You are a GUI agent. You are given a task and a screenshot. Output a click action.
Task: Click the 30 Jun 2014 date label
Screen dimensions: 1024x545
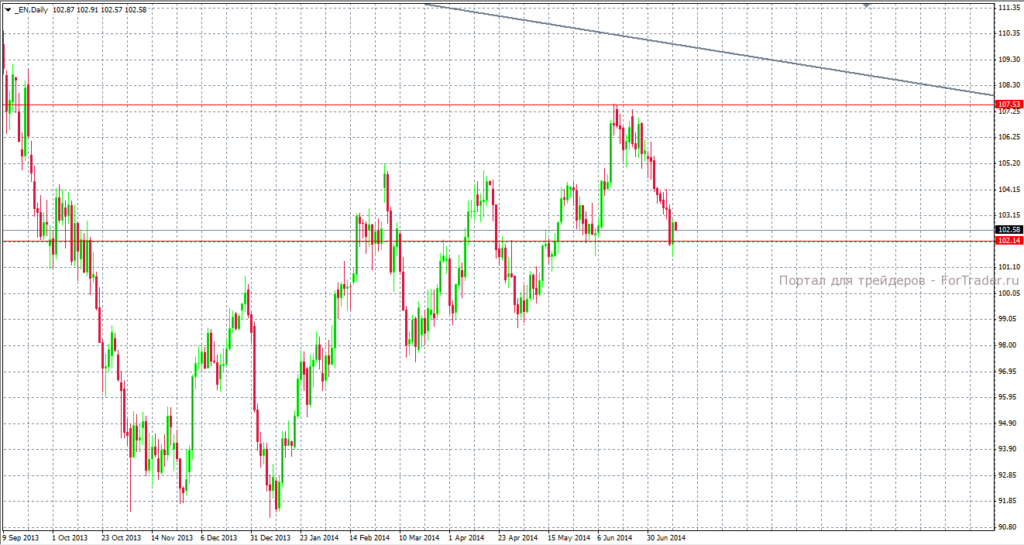(x=666, y=538)
